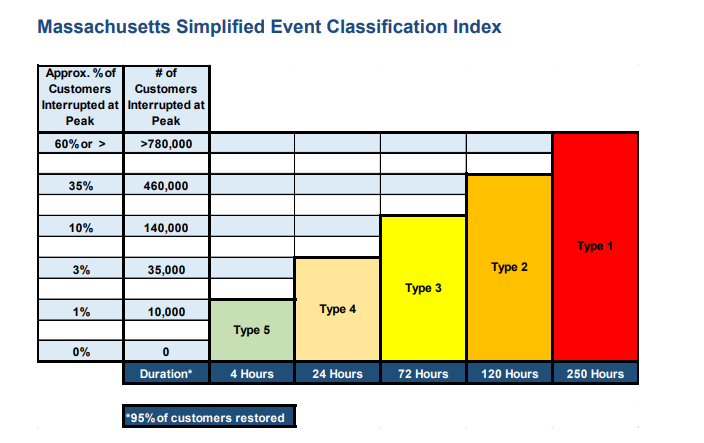Click the 250 Hours column label
The image size is (704, 443).
click(x=595, y=373)
